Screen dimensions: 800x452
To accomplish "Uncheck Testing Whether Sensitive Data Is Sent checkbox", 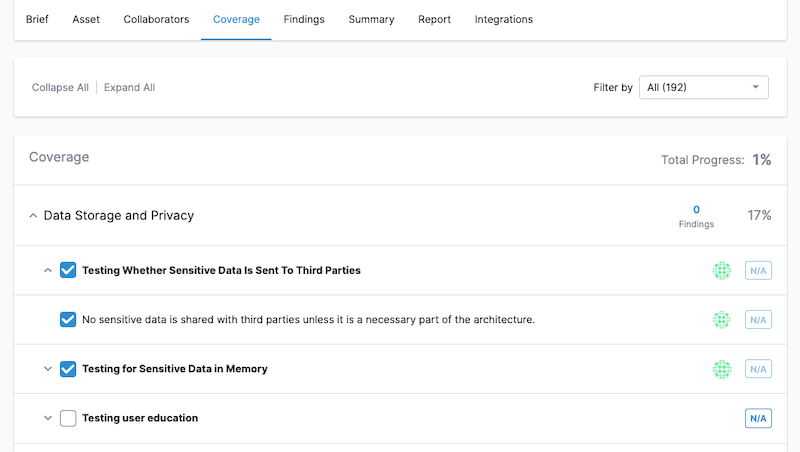I will coord(68,270).
